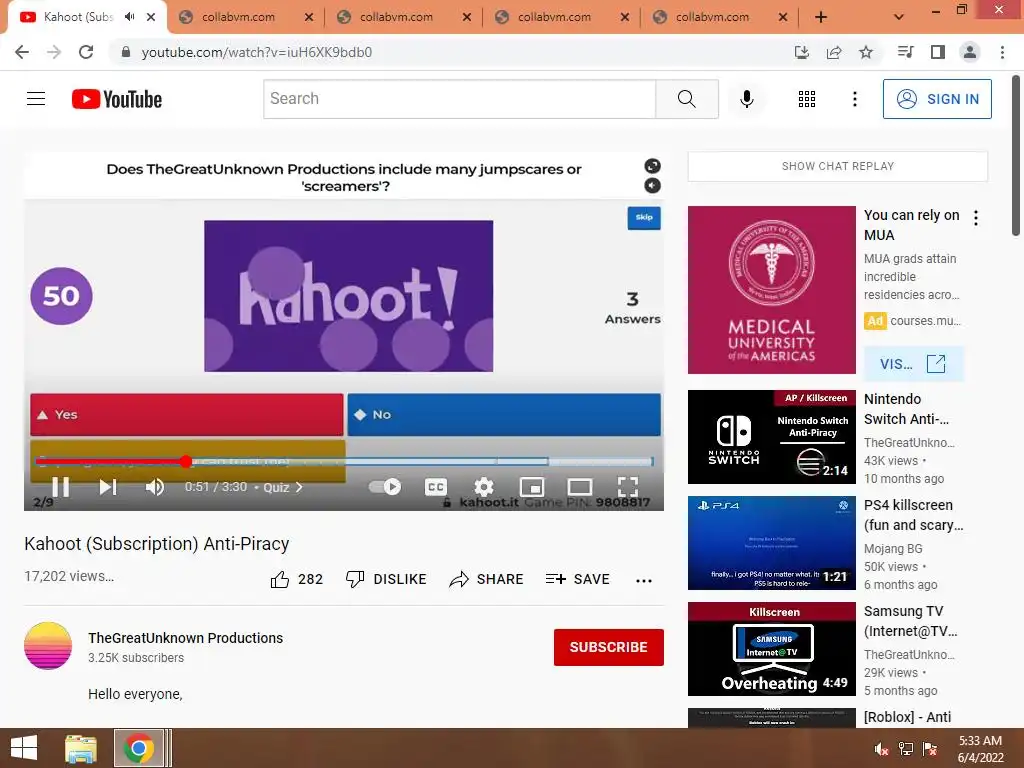Visit the MUA ad site

[x=913, y=364]
